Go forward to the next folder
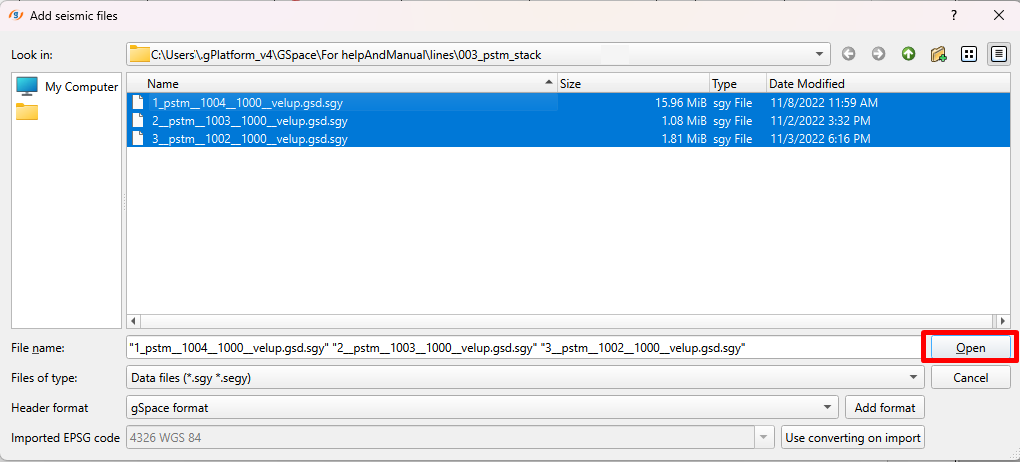 [x=878, y=55]
